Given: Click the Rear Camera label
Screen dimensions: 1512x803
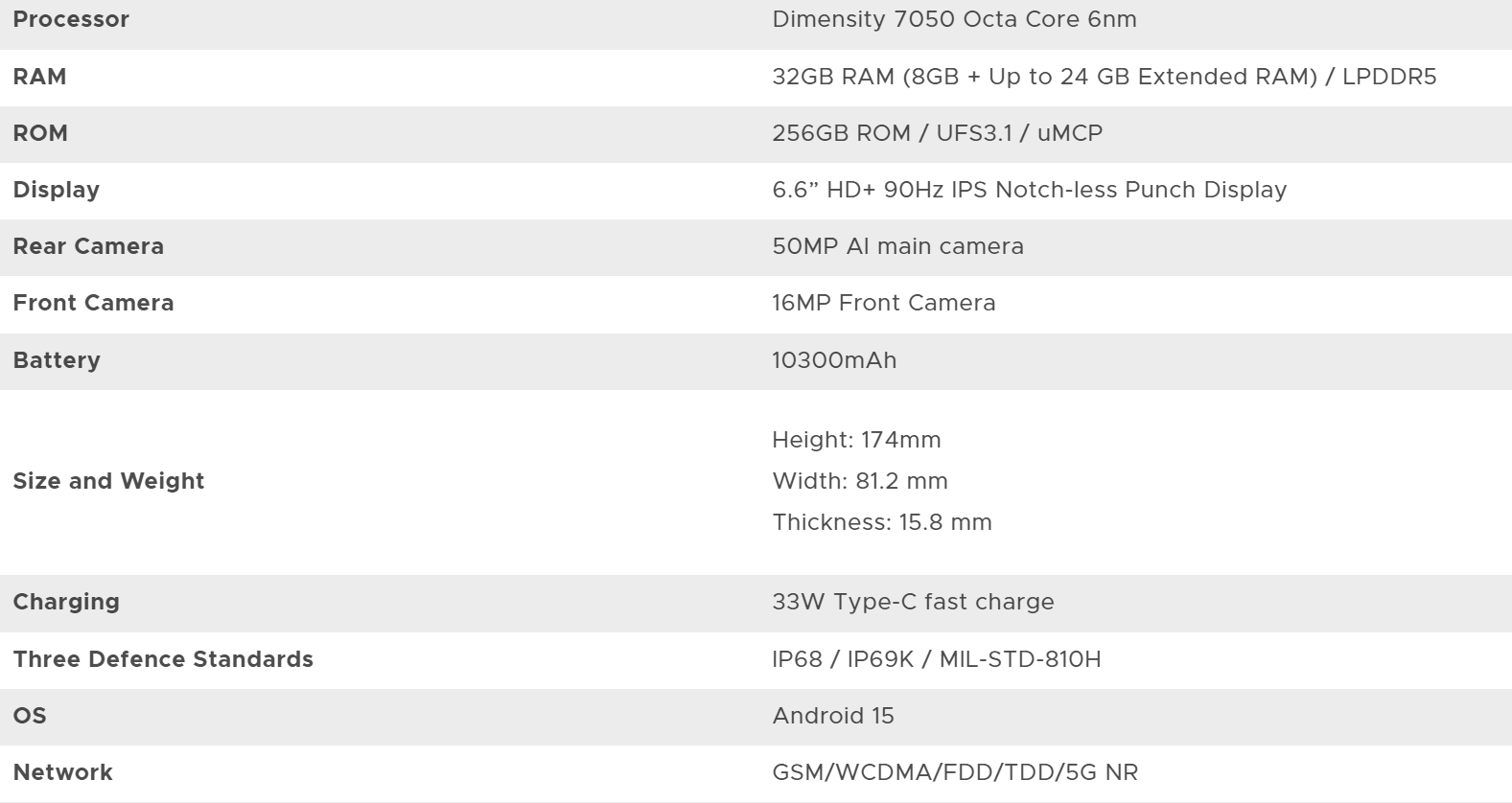Looking at the screenshot, I should pyautogui.click(x=88, y=246).
